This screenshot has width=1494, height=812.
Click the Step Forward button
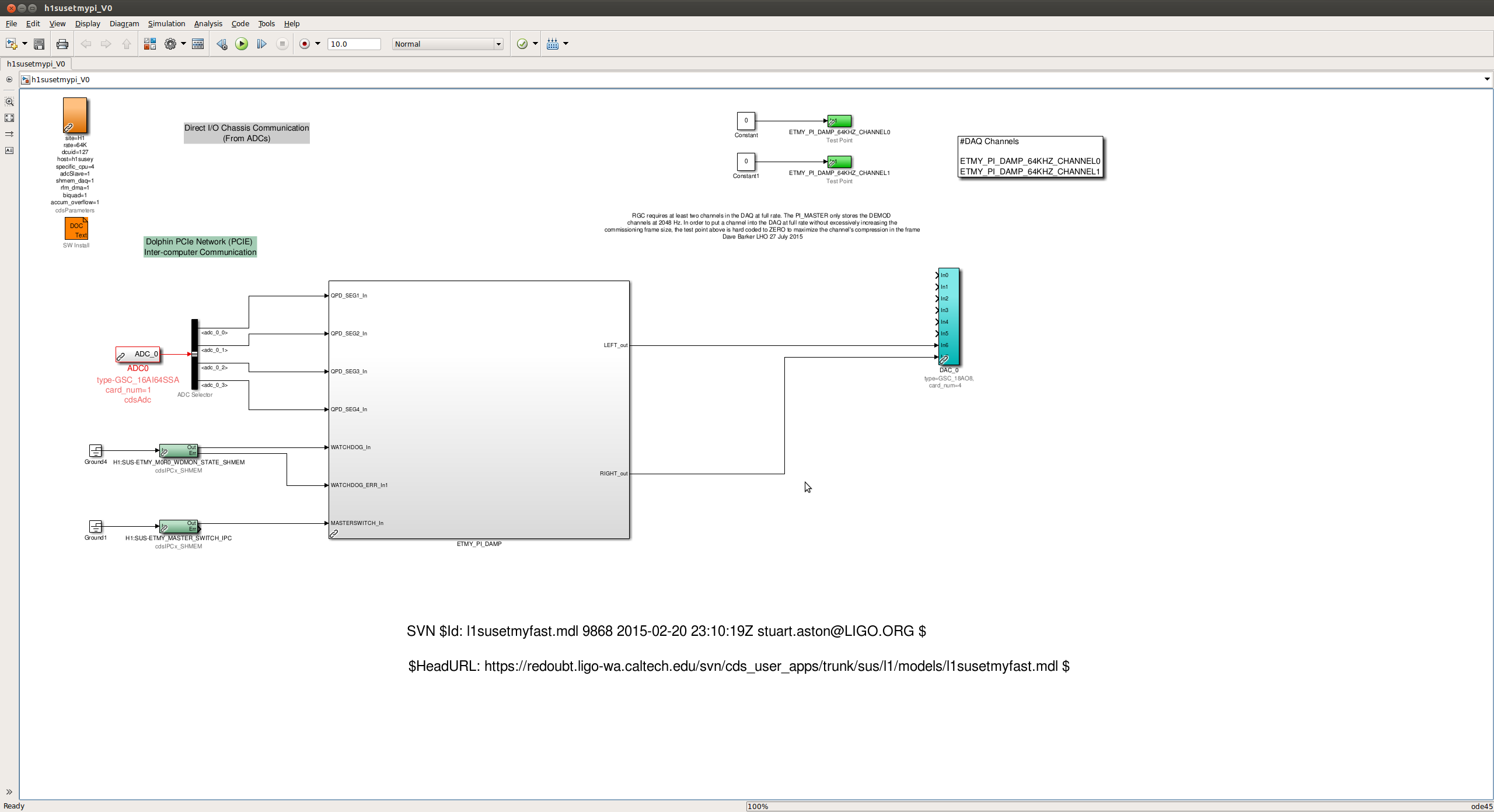coord(261,44)
